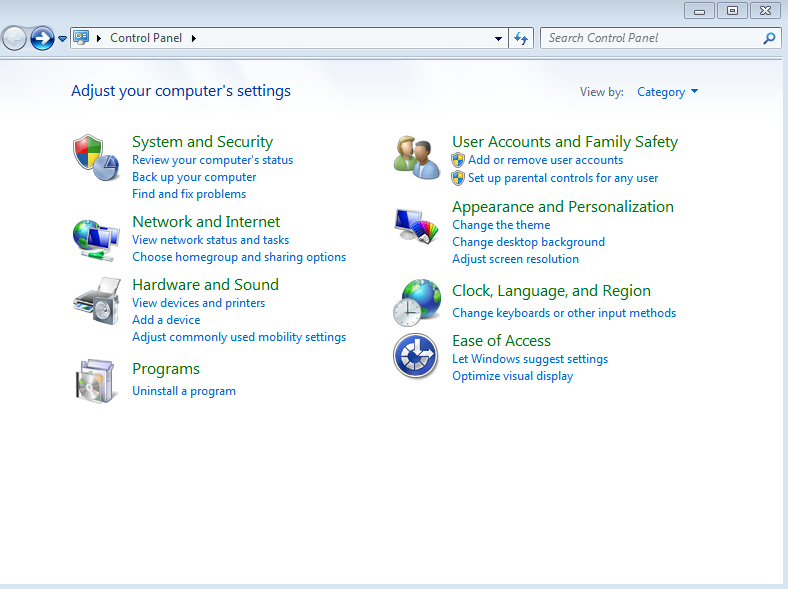Click Change the theme
This screenshot has width=788, height=589.
[x=501, y=225]
